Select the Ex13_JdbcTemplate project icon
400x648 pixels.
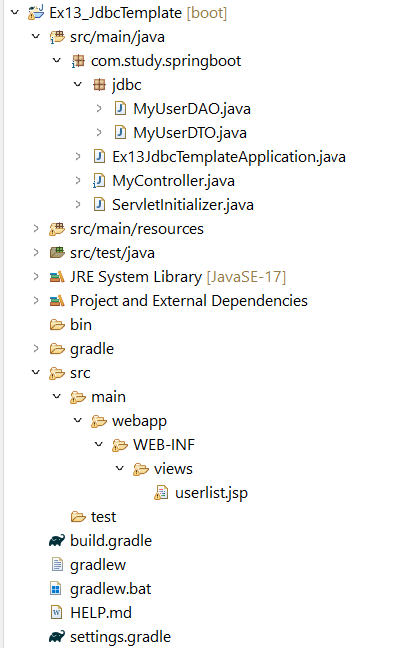pyautogui.click(x=36, y=13)
